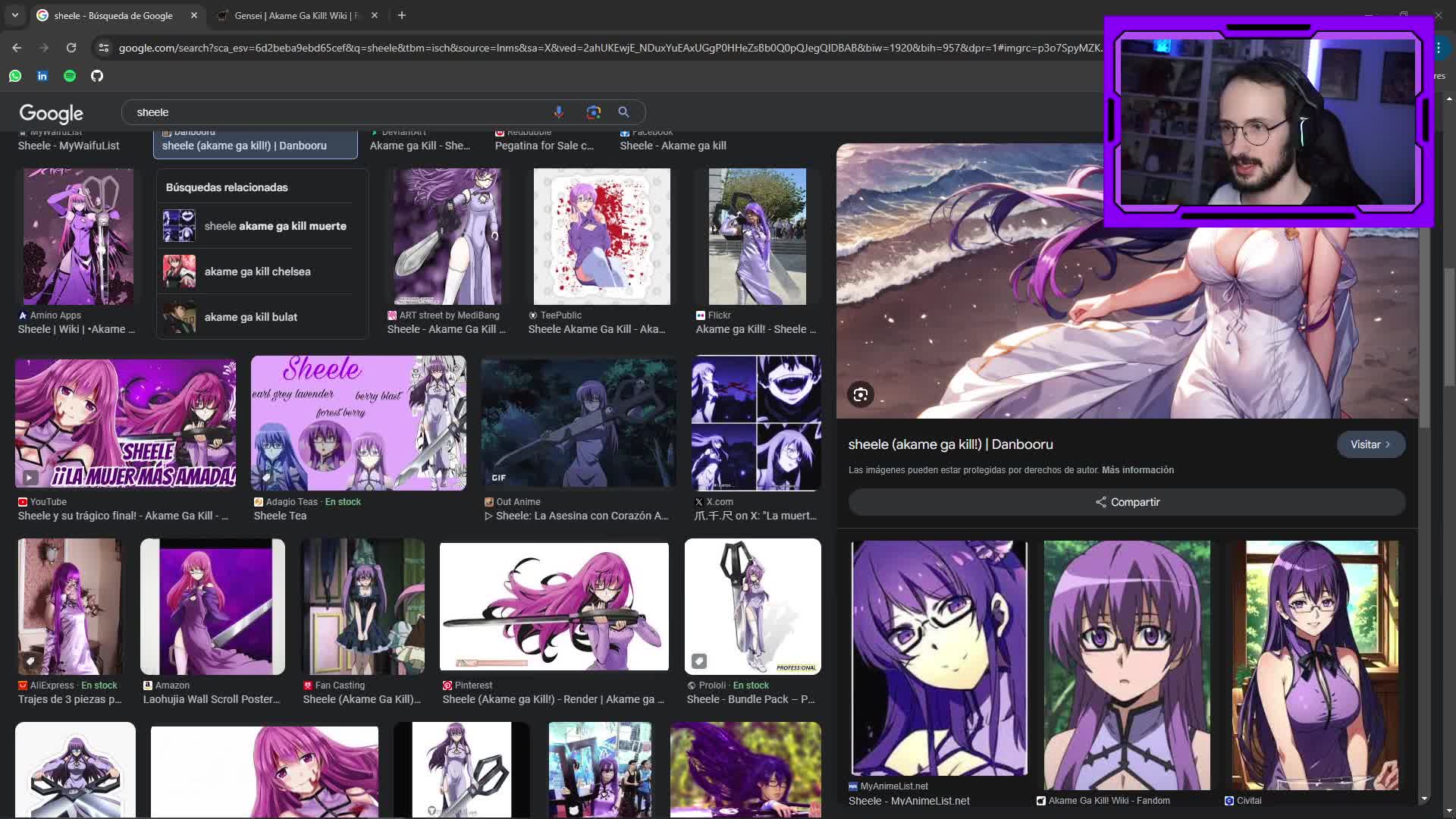The width and height of the screenshot is (1456, 819).
Task: Click the preview panel scrollbar down arrow
Action: click(x=1423, y=799)
